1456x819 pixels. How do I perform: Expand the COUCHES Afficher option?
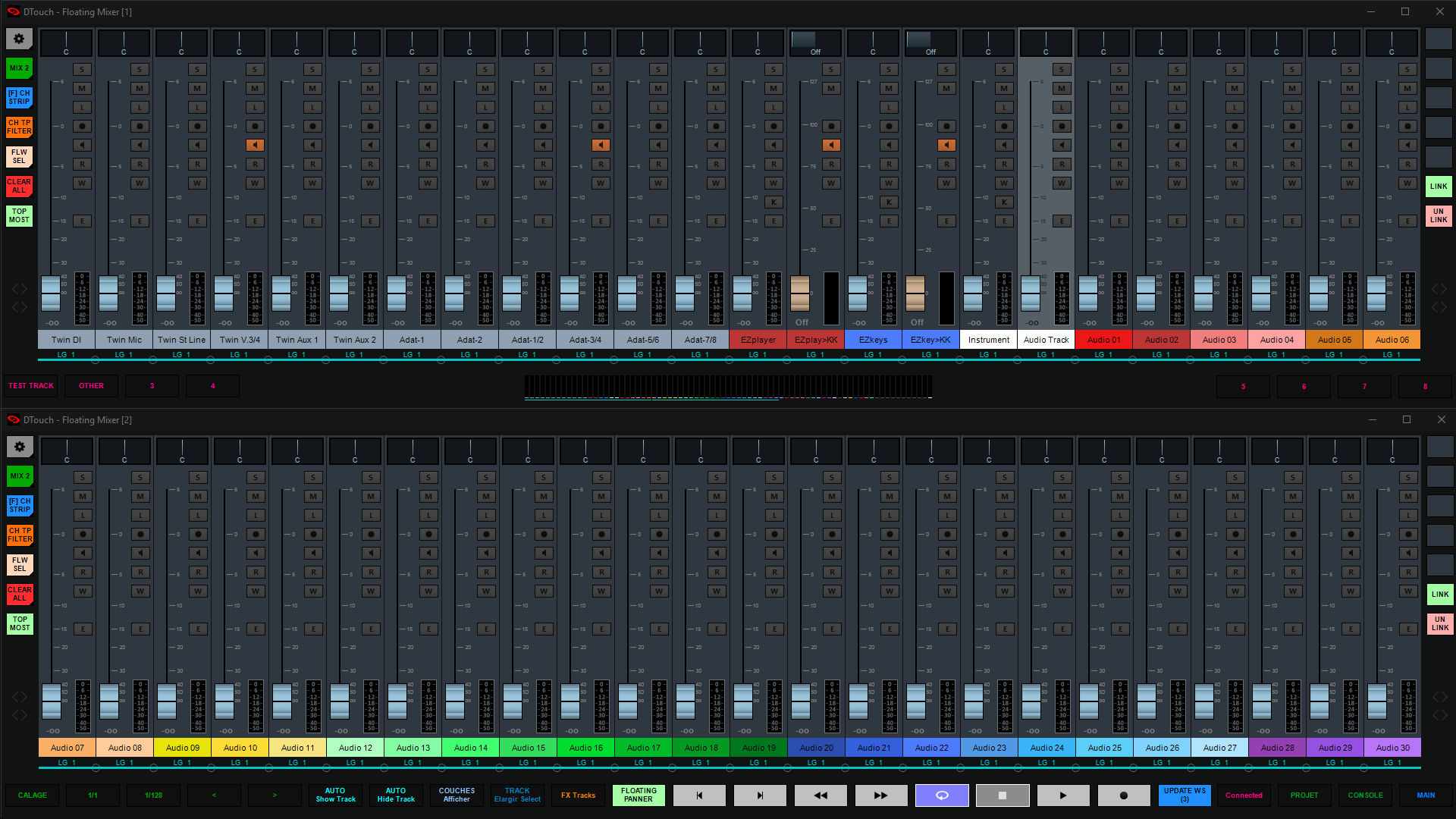[x=456, y=794]
